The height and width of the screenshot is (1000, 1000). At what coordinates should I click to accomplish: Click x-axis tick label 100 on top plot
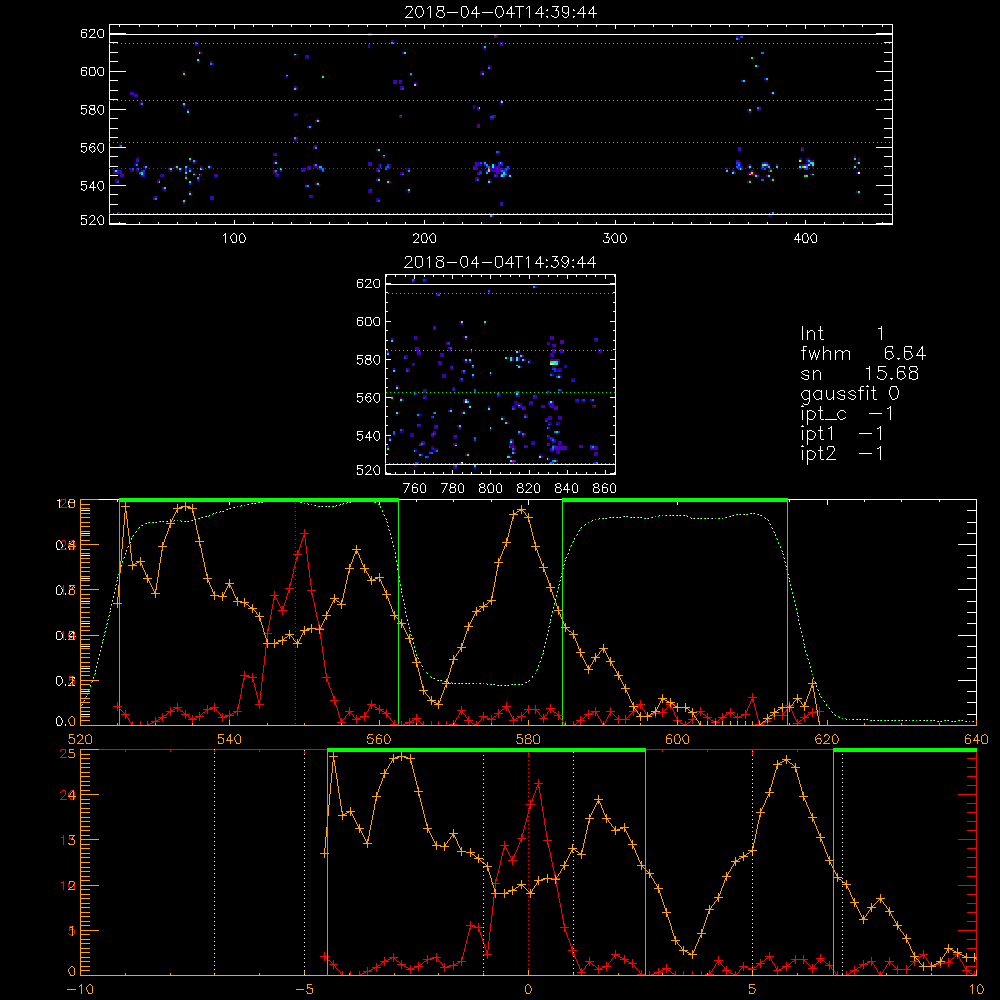[234, 239]
